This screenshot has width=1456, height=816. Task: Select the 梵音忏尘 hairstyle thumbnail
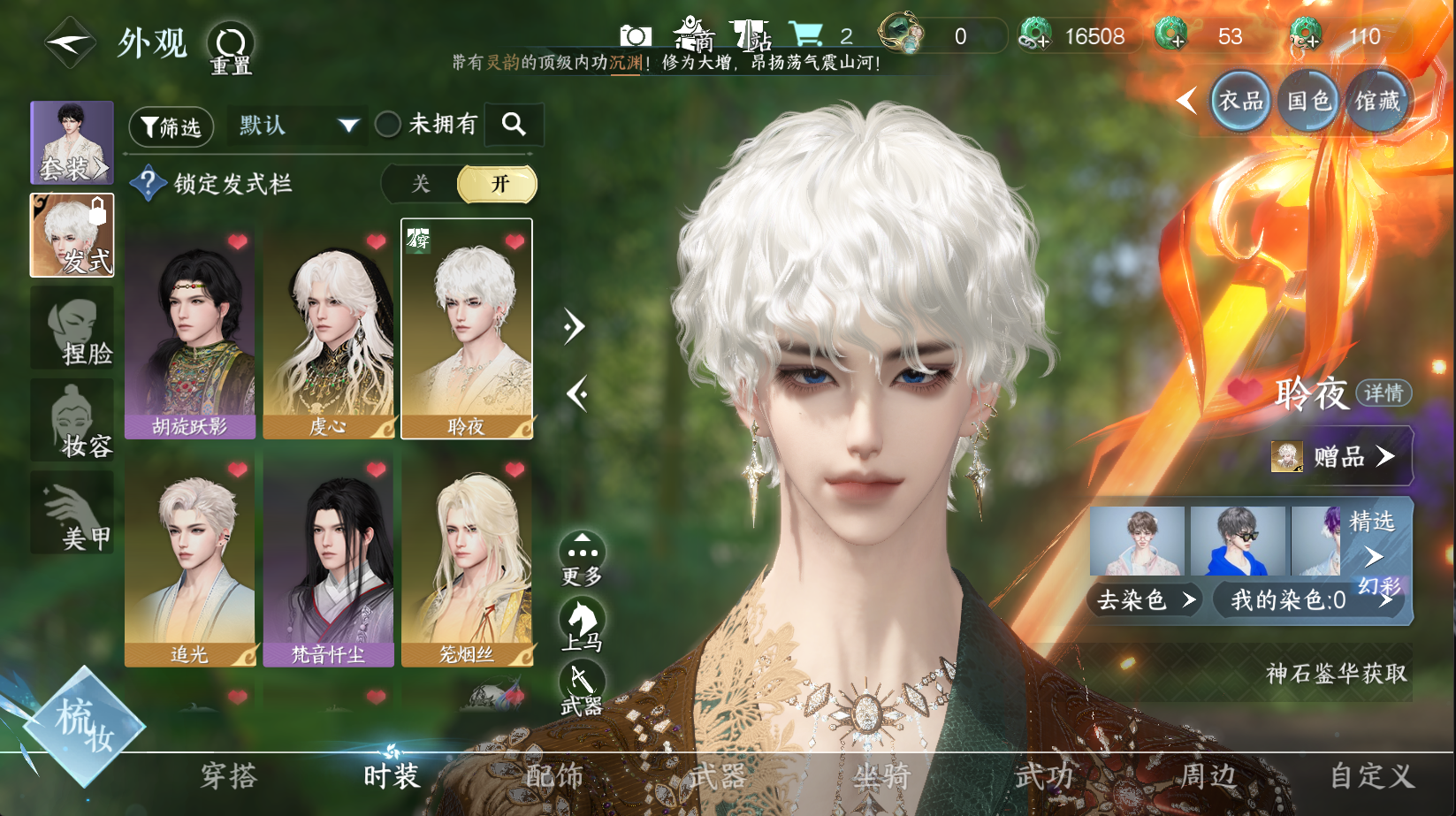tap(328, 559)
